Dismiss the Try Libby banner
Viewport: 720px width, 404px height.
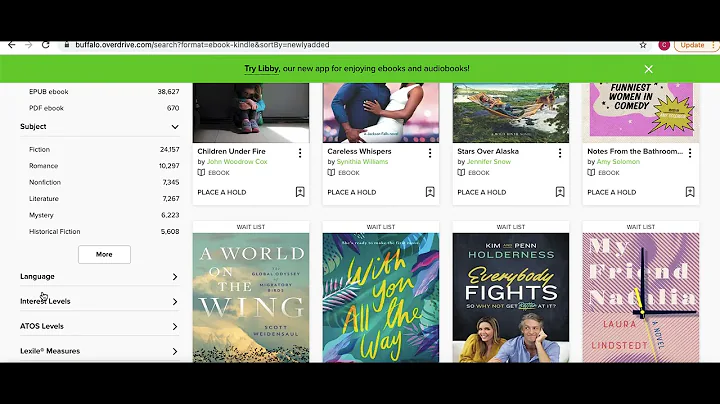click(648, 69)
